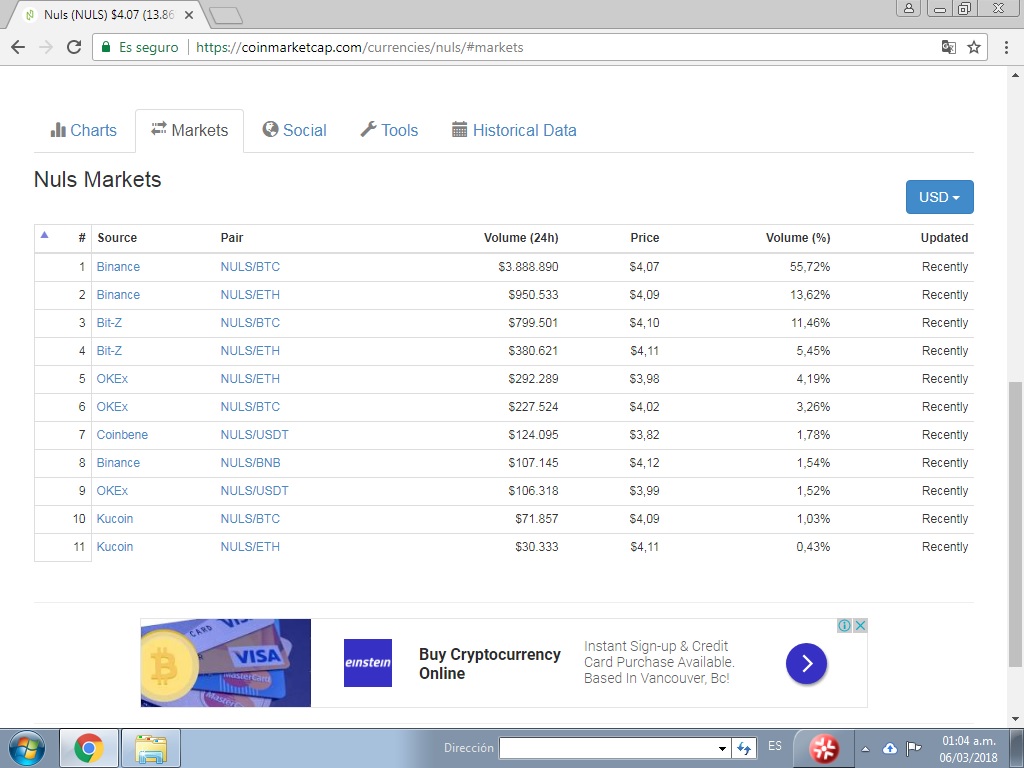Toggle the table sort order triangle
1024x768 pixels.
point(44,234)
